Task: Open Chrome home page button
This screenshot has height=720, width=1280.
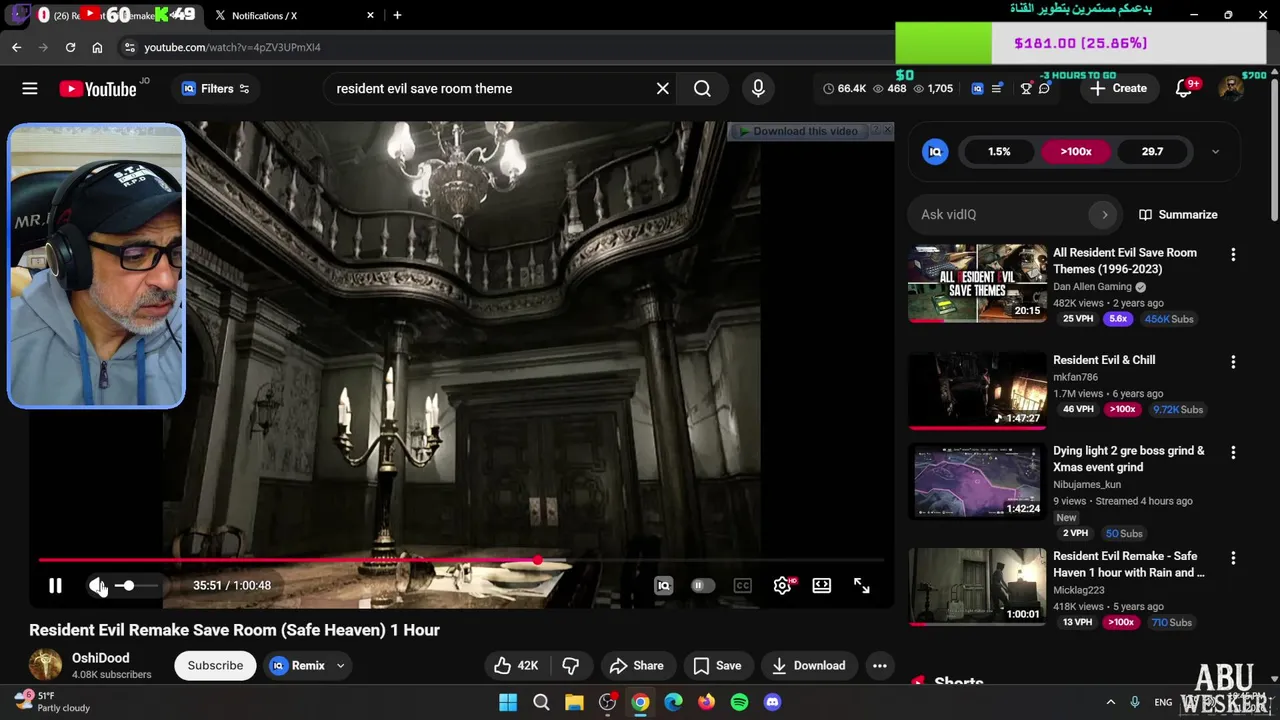Action: tap(97, 47)
